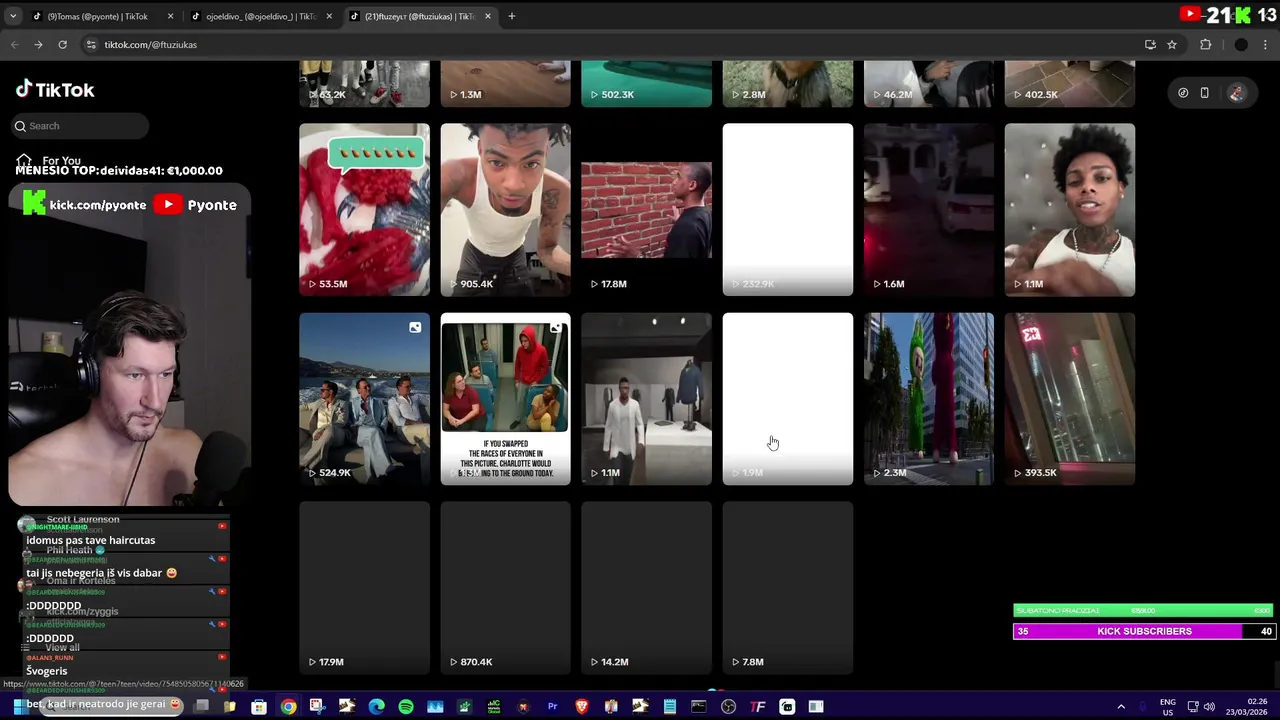Open the video with 905.4K views
This screenshot has height=720, width=1280.
click(505, 209)
